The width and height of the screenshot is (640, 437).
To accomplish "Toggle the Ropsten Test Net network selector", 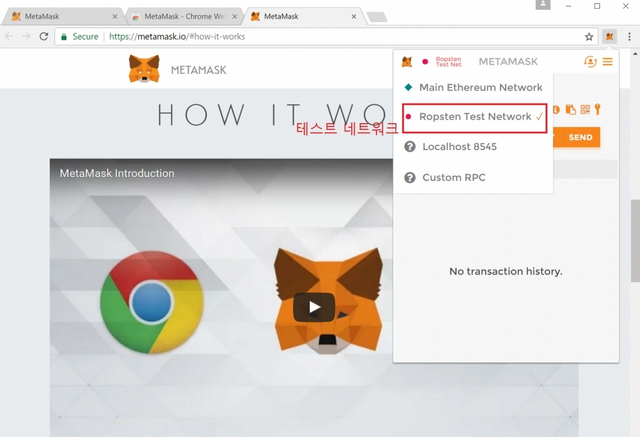I will 442,62.
